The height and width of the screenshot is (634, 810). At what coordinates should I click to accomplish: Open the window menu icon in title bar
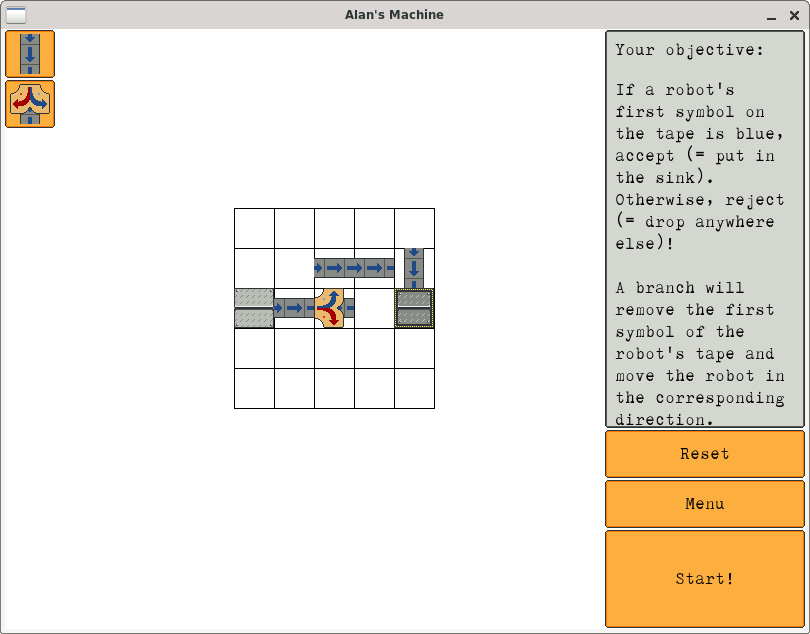(x=15, y=15)
